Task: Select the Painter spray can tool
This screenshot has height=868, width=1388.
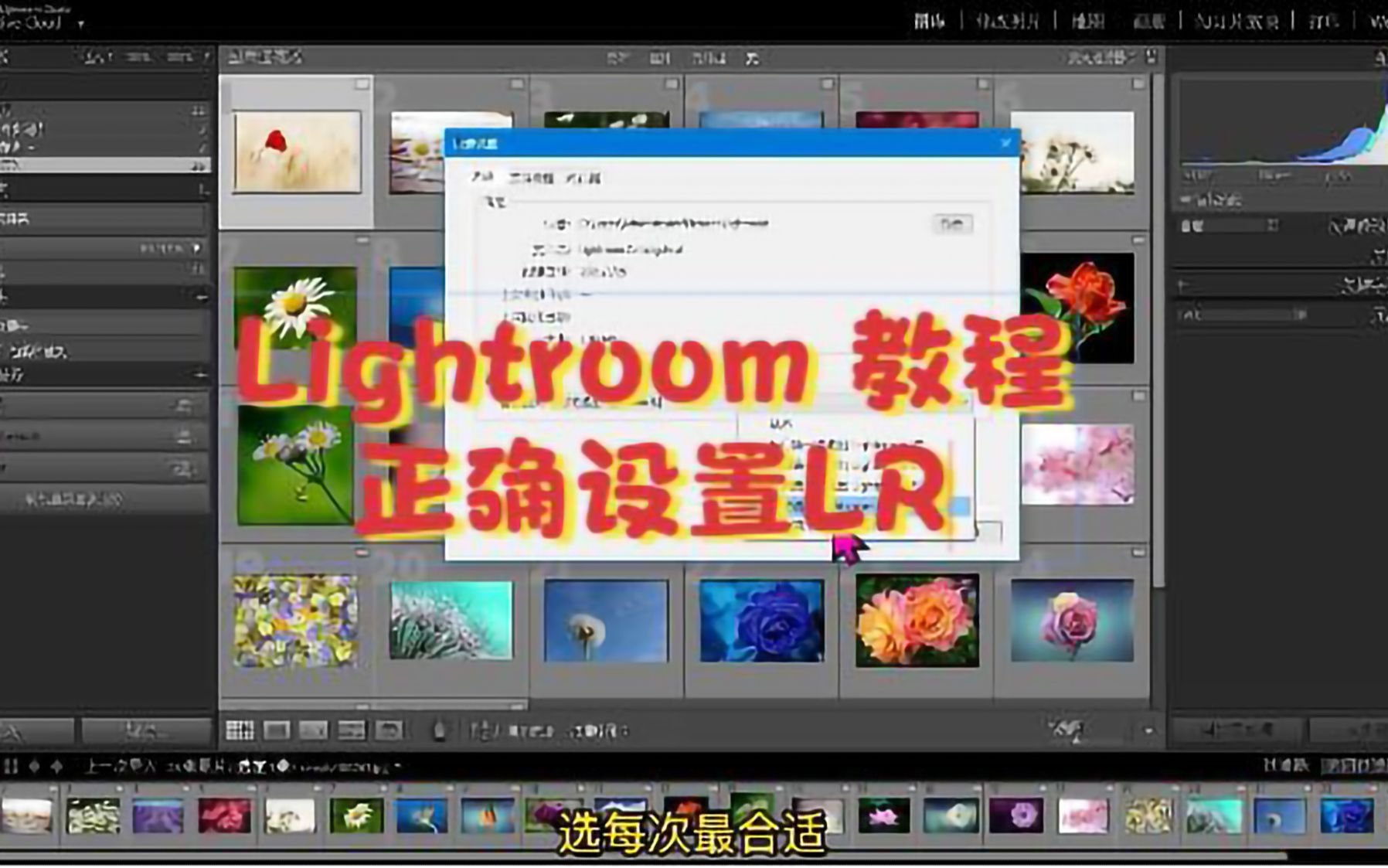Action: 439,730
